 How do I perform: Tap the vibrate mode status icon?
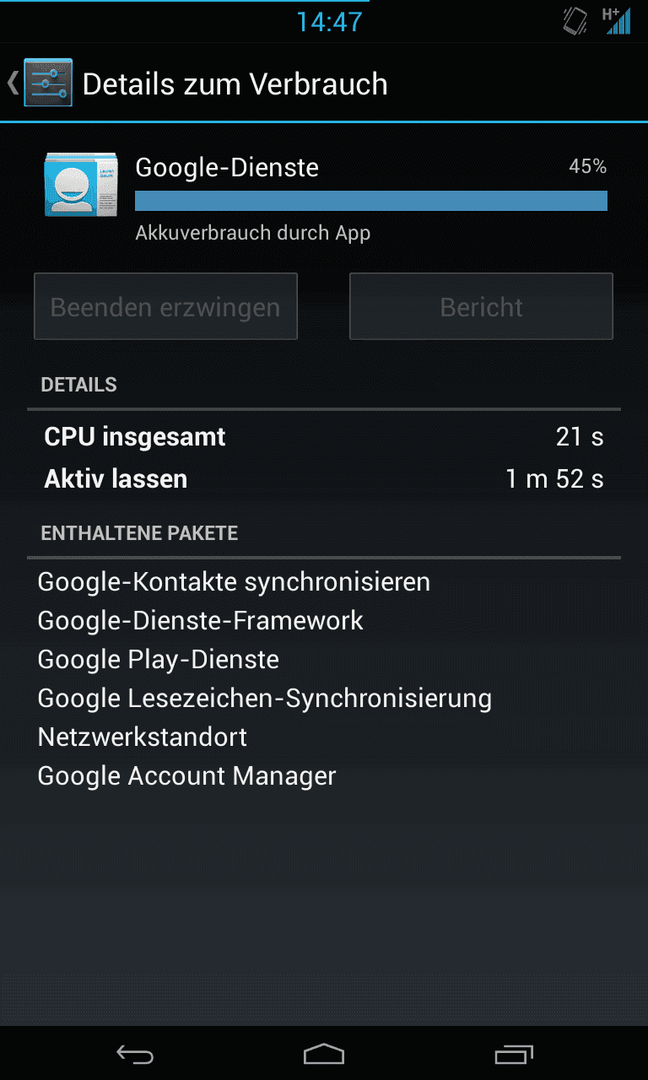coord(576,21)
